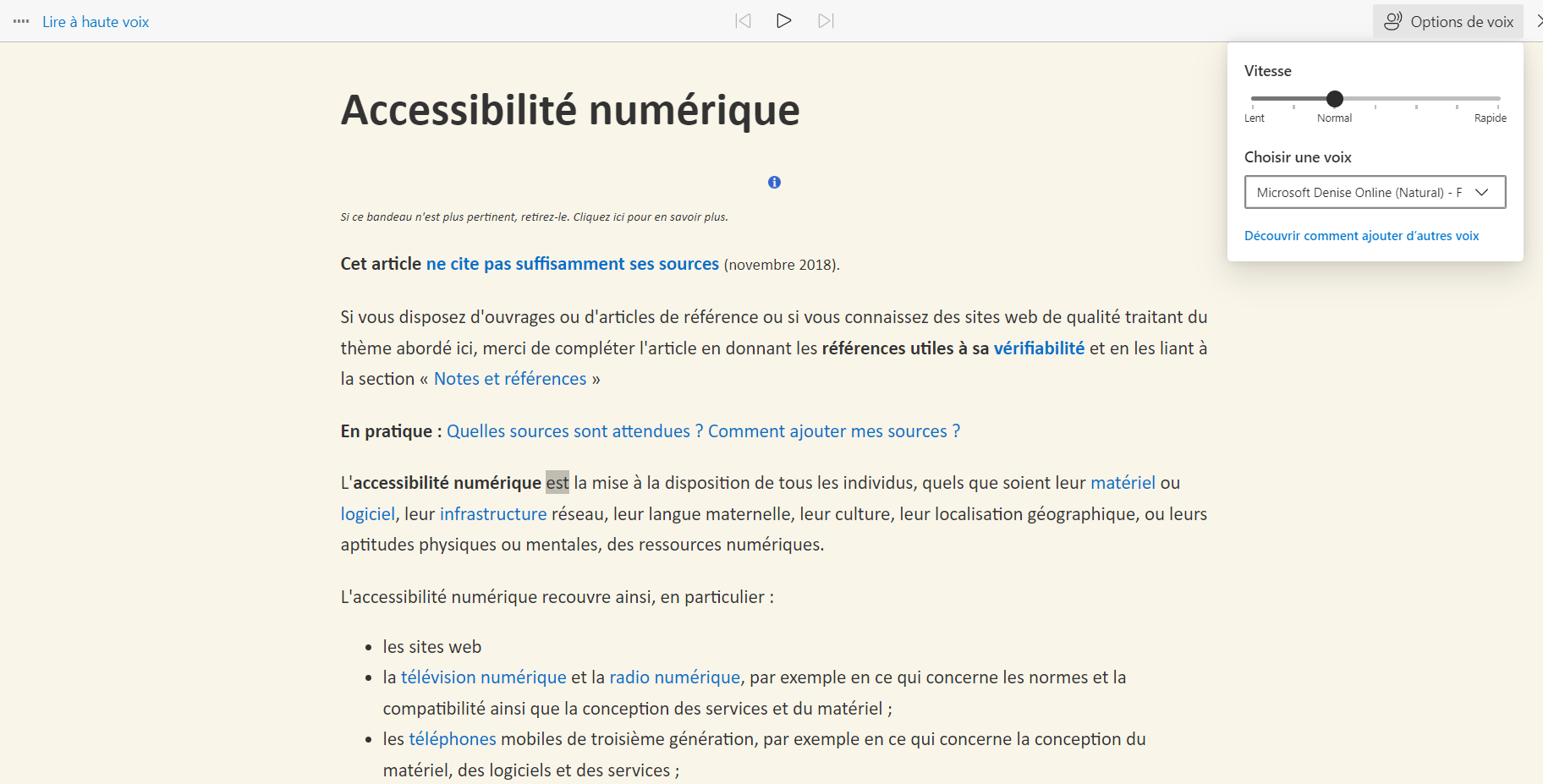1543x784 pixels.
Task: Set reading speed to Lent end
Action: coord(1254,99)
